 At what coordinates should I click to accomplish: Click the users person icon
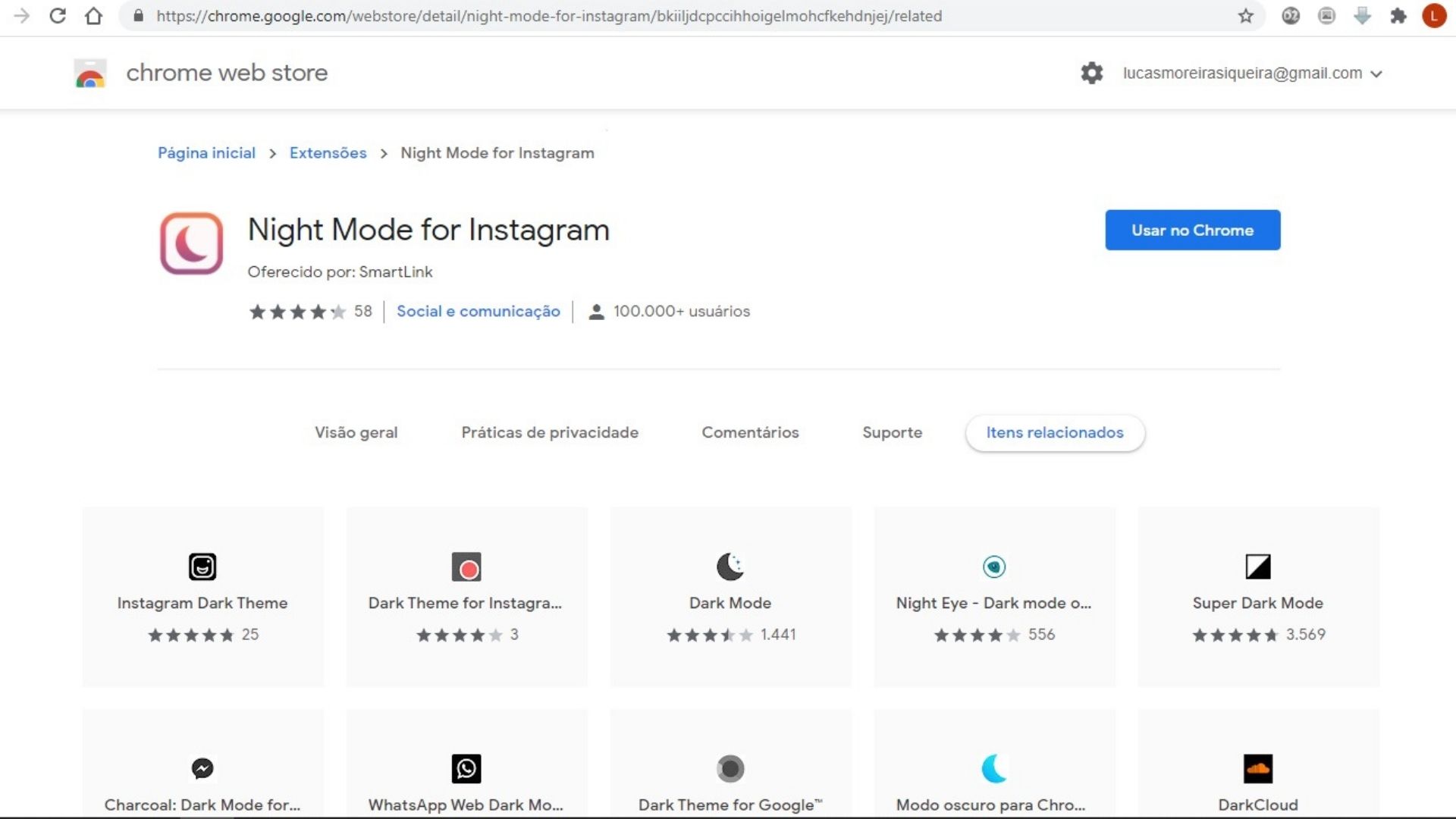pos(597,312)
